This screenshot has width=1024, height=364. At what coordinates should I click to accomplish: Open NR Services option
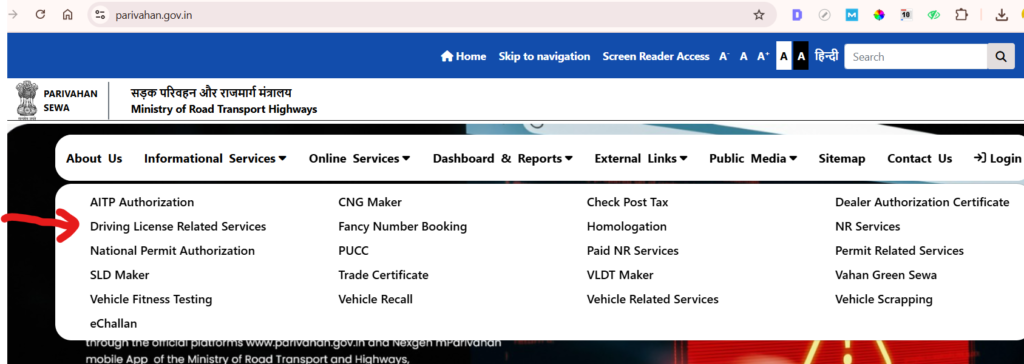[x=867, y=226]
